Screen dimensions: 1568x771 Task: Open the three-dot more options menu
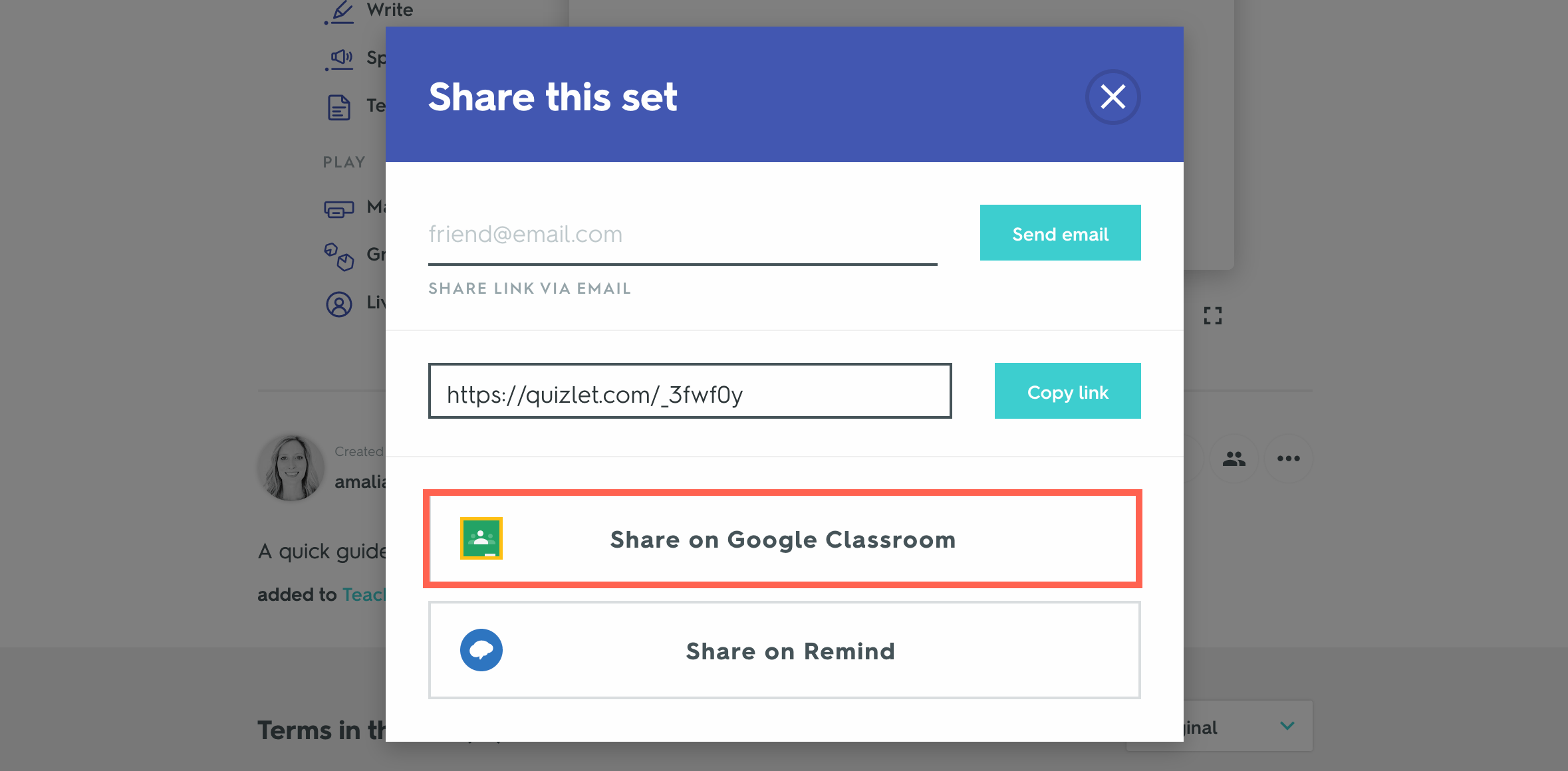(x=1288, y=459)
